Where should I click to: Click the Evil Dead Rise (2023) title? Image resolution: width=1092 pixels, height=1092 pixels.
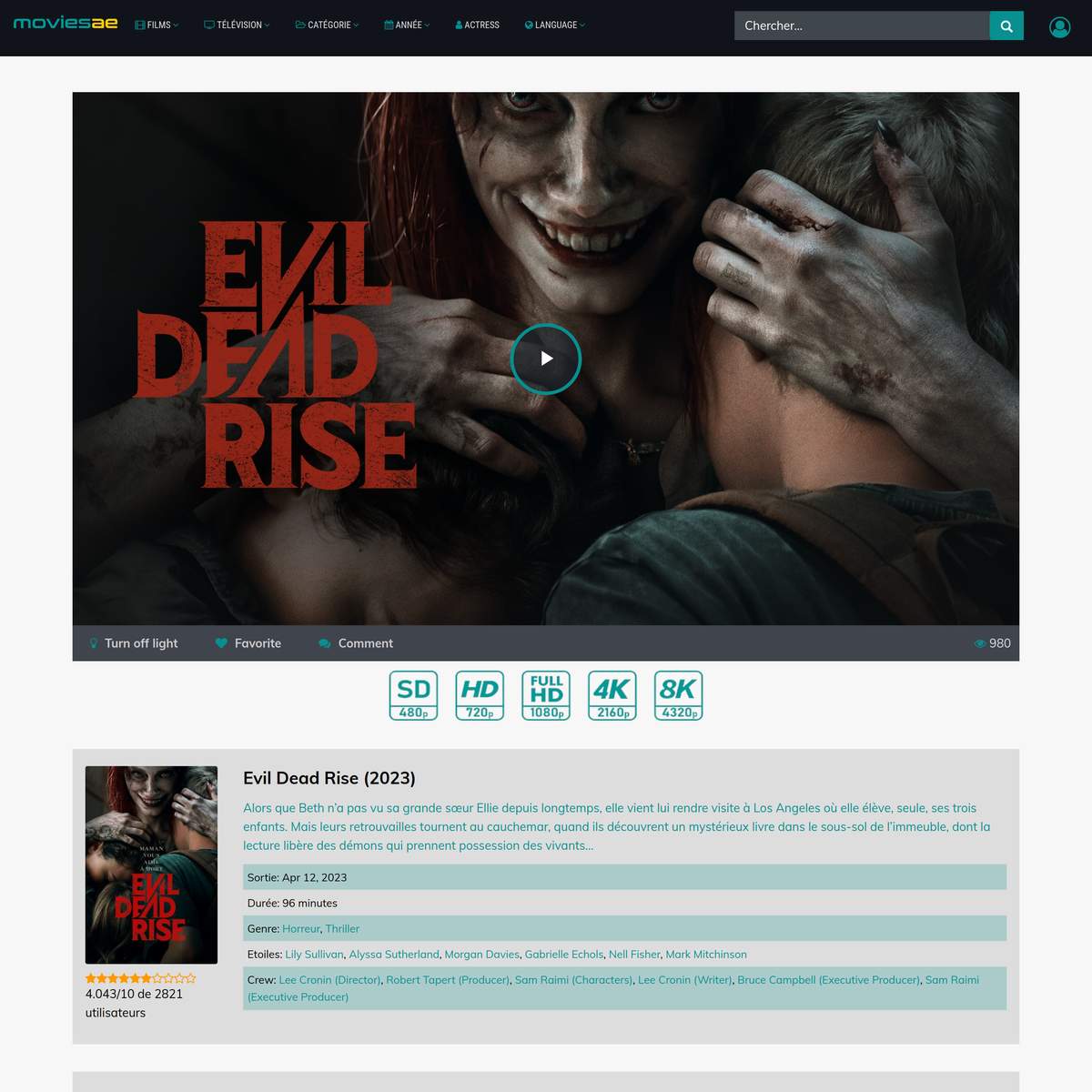point(329,778)
